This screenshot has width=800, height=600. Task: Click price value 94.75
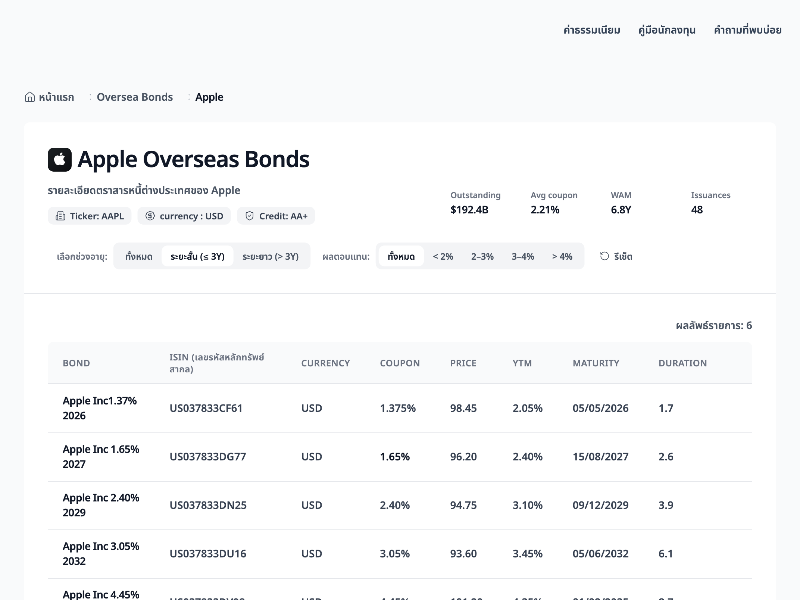pos(463,505)
